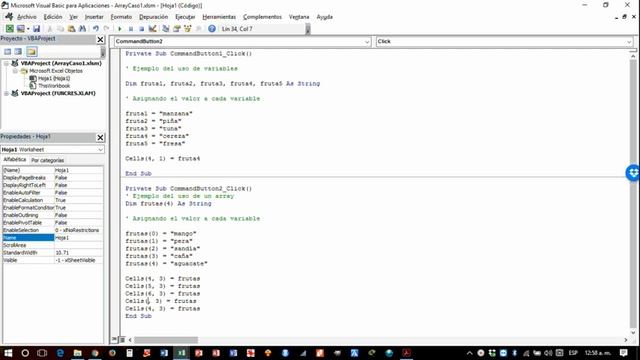The width and height of the screenshot is (640, 360).
Task: Click the Break (pause) icon
Action: pyautogui.click(x=131, y=29)
